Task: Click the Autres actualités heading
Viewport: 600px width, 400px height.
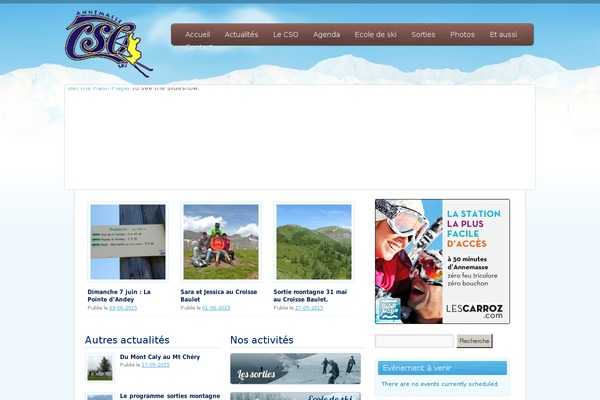Action: [x=127, y=340]
